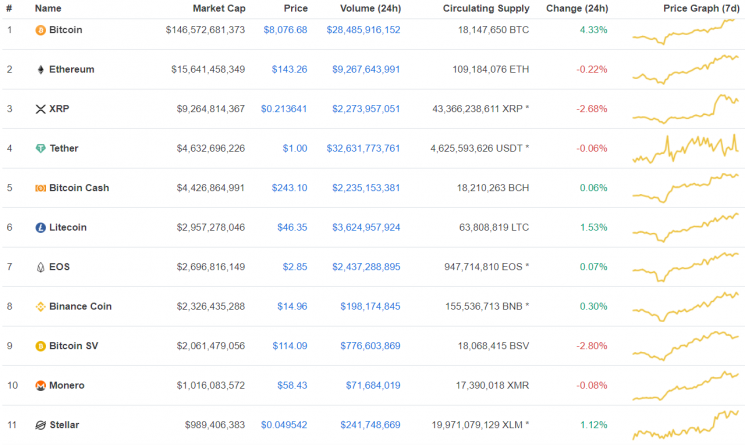Click the EOS logo icon
This screenshot has width=745, height=445.
point(40,267)
